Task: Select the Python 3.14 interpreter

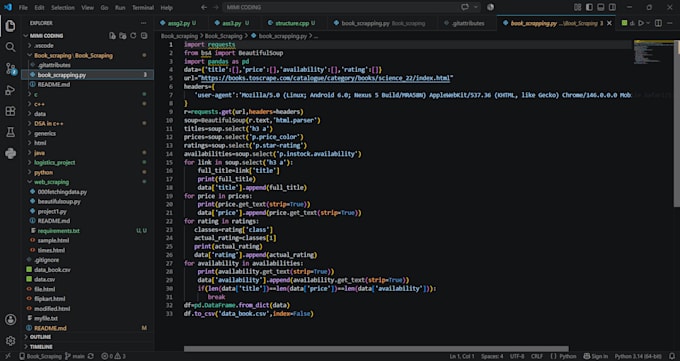Action: pyautogui.click(x=638, y=356)
